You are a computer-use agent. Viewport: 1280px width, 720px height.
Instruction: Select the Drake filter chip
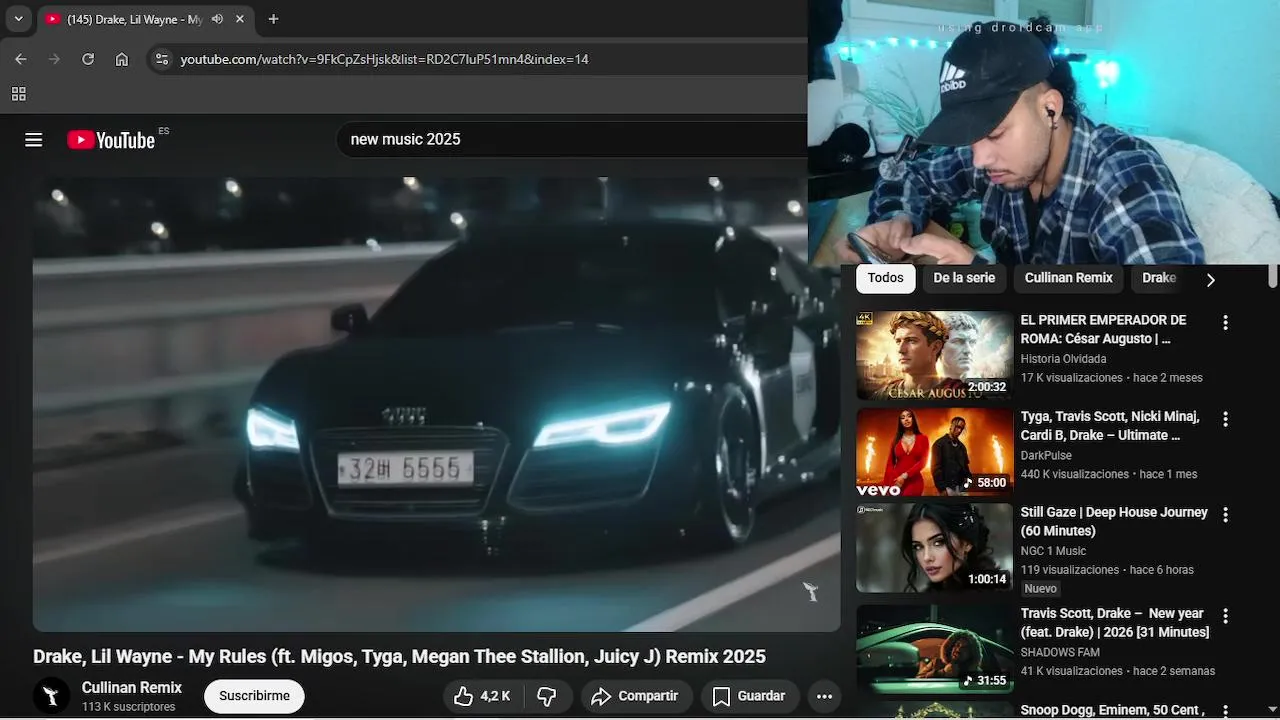pos(1159,278)
